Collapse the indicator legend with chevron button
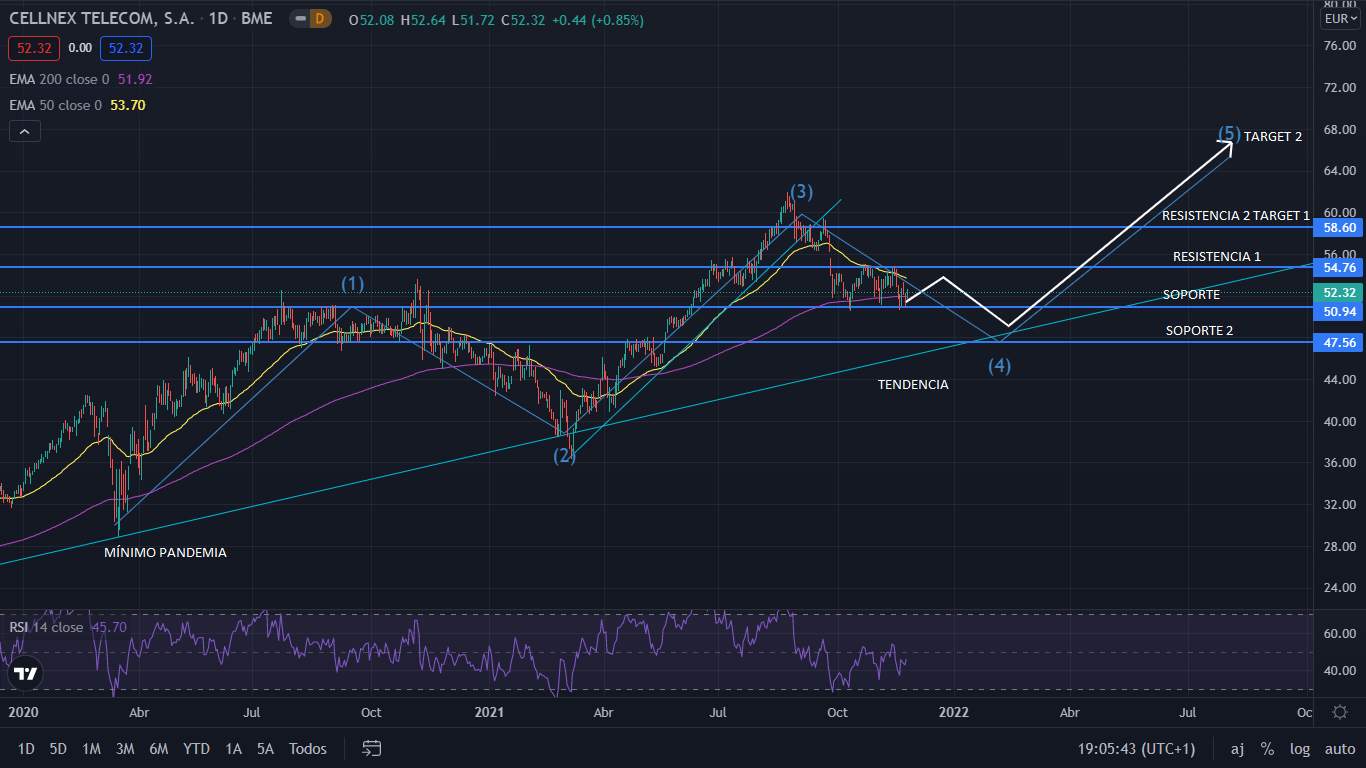1366x768 pixels. (25, 131)
